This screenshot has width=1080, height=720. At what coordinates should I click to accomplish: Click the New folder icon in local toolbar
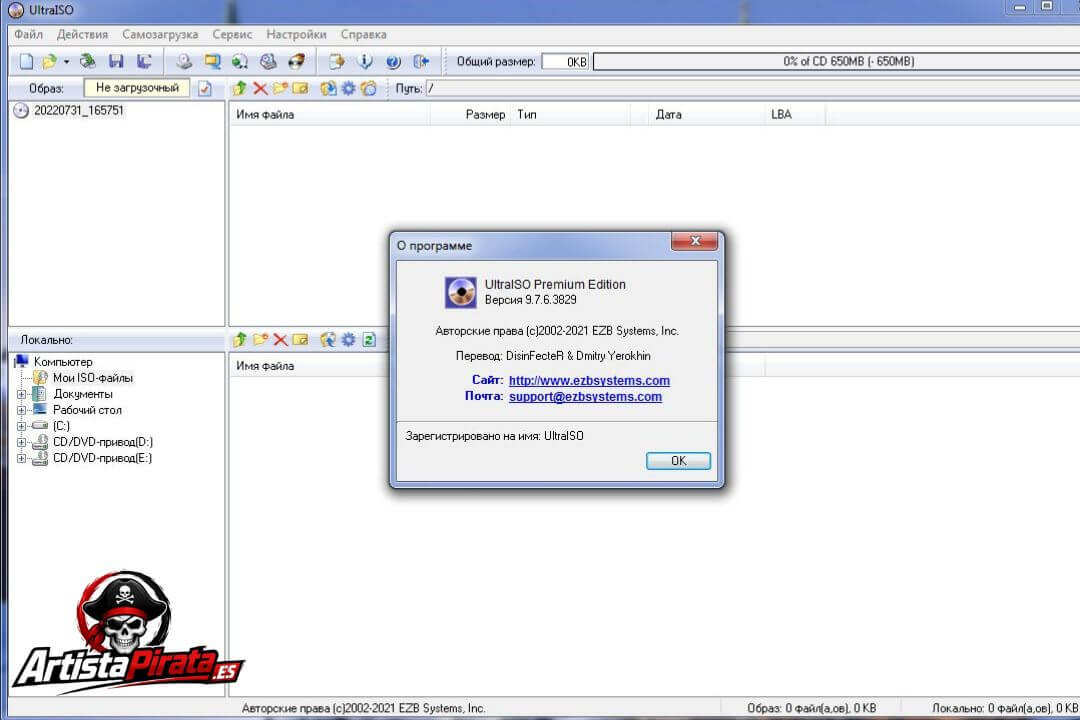pyautogui.click(x=260, y=339)
